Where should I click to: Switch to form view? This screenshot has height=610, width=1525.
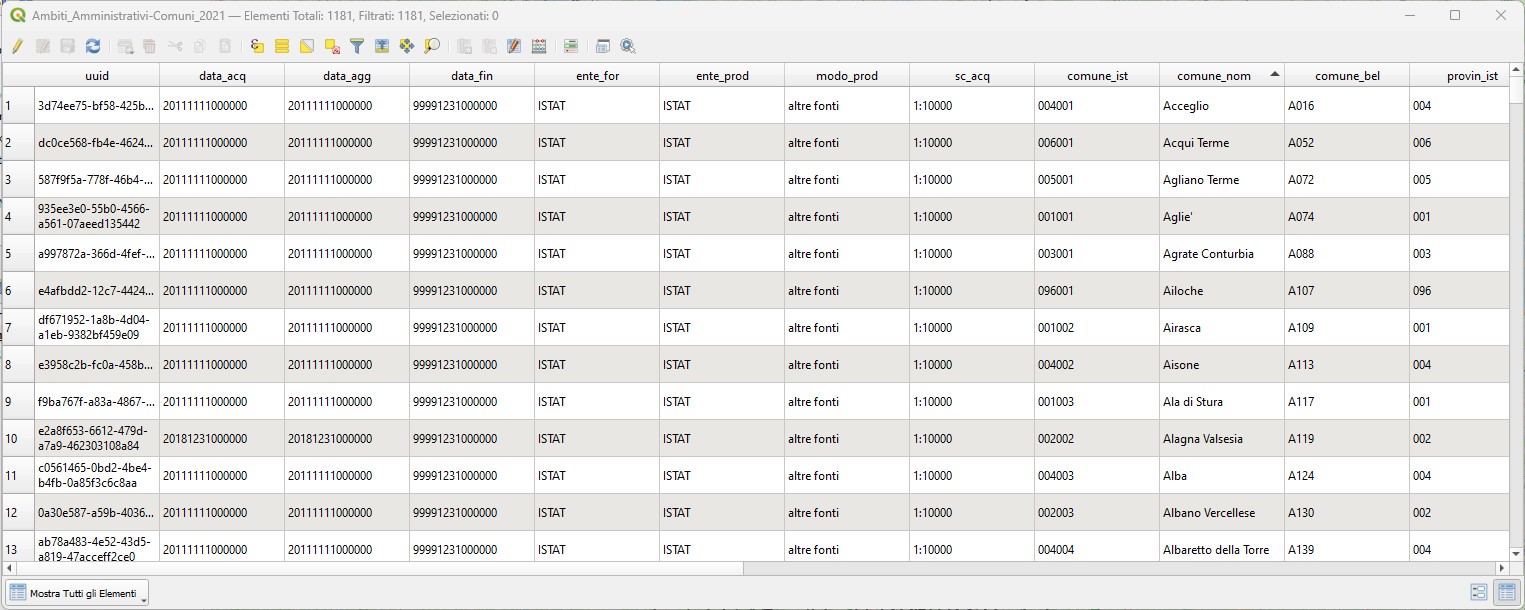(x=1479, y=593)
